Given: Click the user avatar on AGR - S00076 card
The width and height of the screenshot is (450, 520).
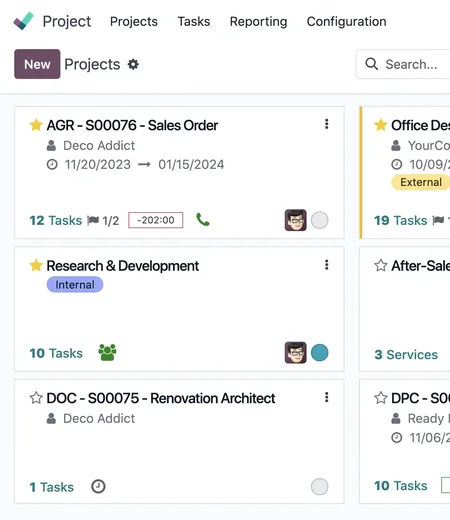Looking at the screenshot, I should coord(296,220).
